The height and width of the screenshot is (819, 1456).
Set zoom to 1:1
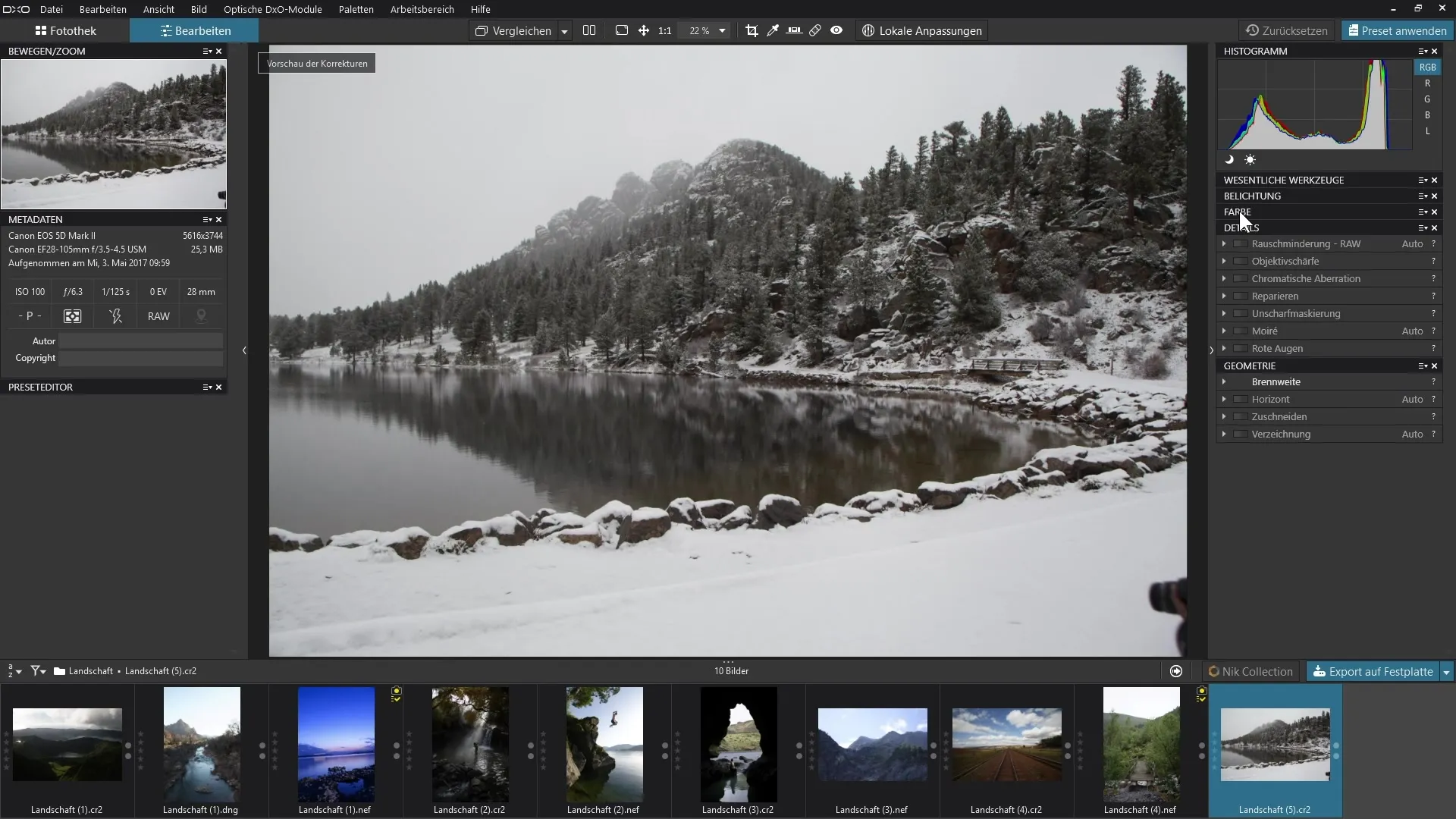click(x=665, y=31)
